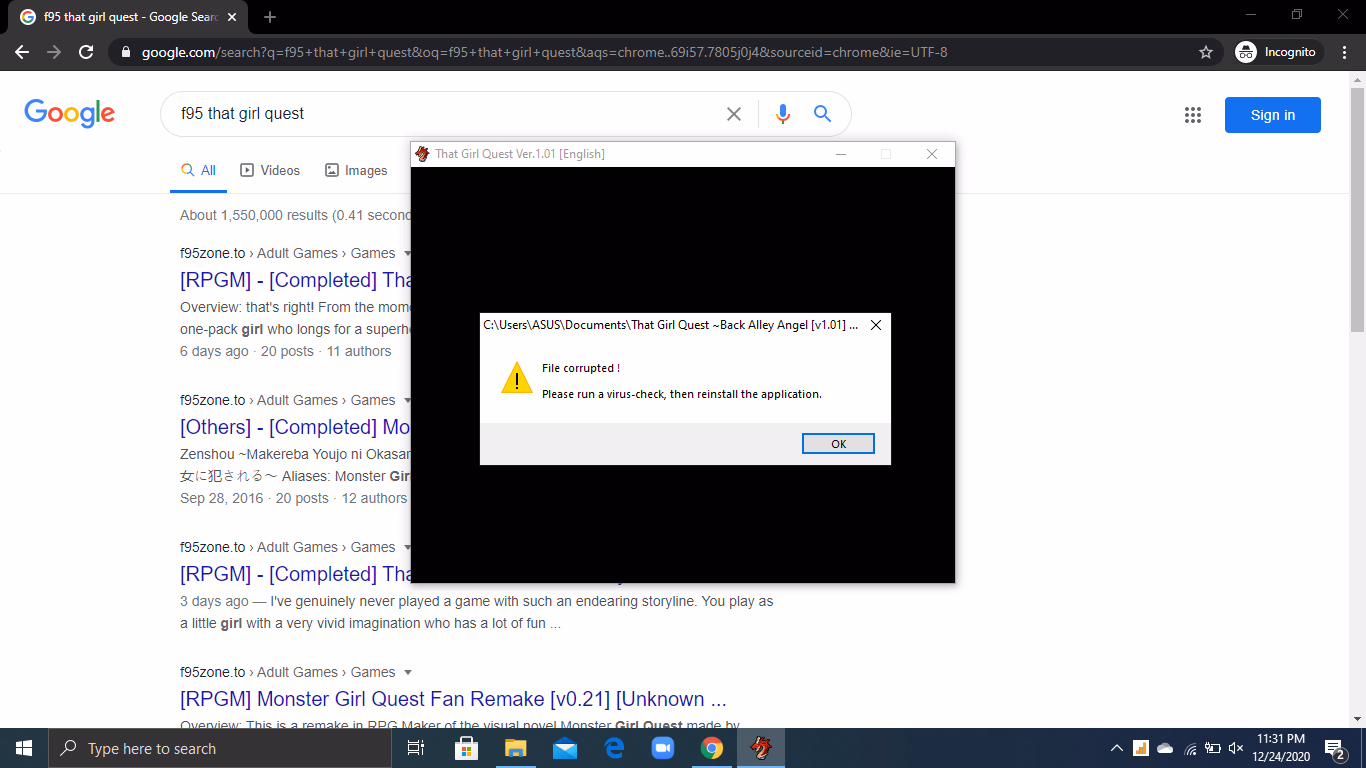This screenshot has height=768, width=1366.
Task: Click OK in the File corrupted dialog
Action: 838,444
